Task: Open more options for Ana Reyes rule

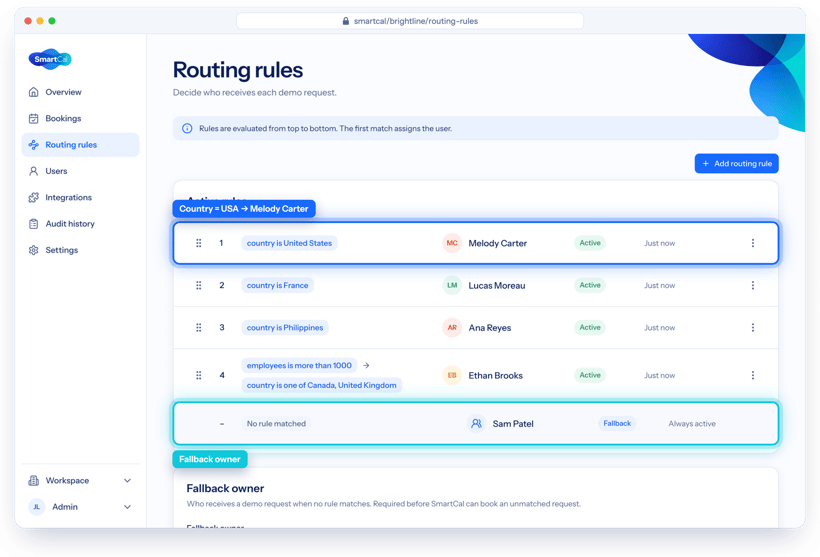Action: tap(753, 327)
